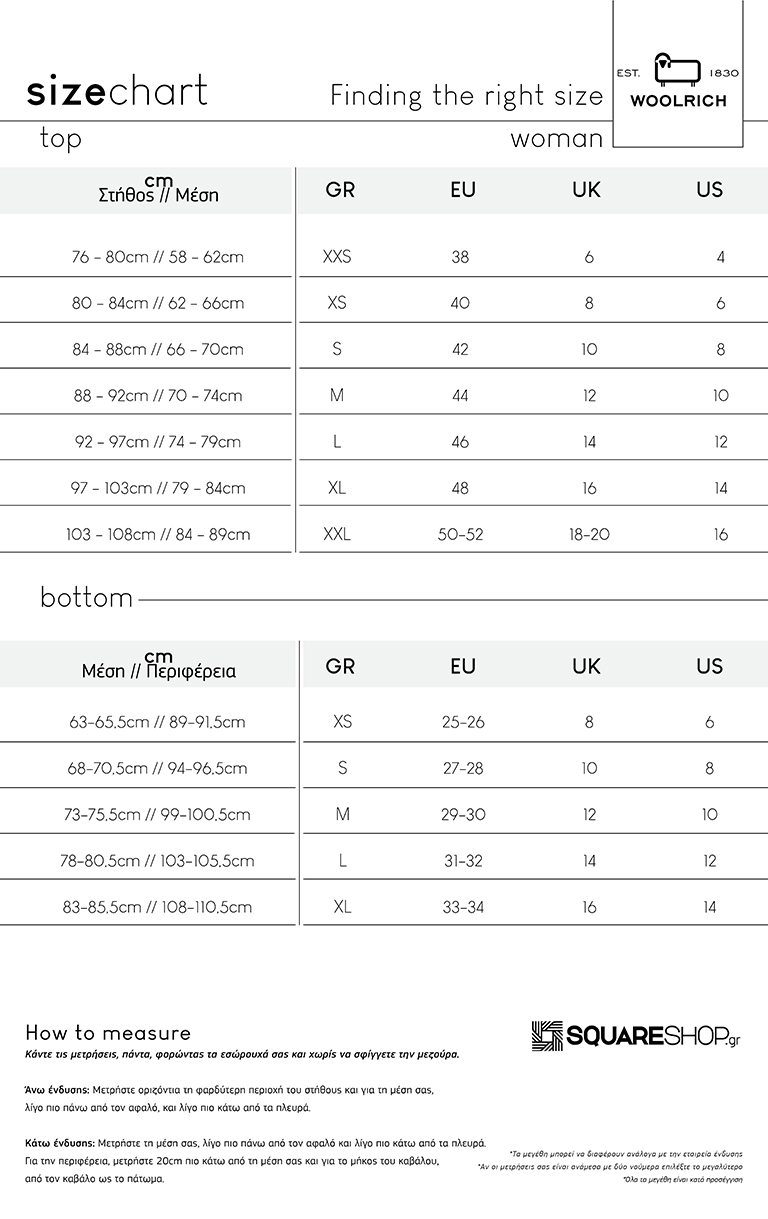Click UK size 18-20 in top table
This screenshot has height=1219, width=768.
coord(589,535)
